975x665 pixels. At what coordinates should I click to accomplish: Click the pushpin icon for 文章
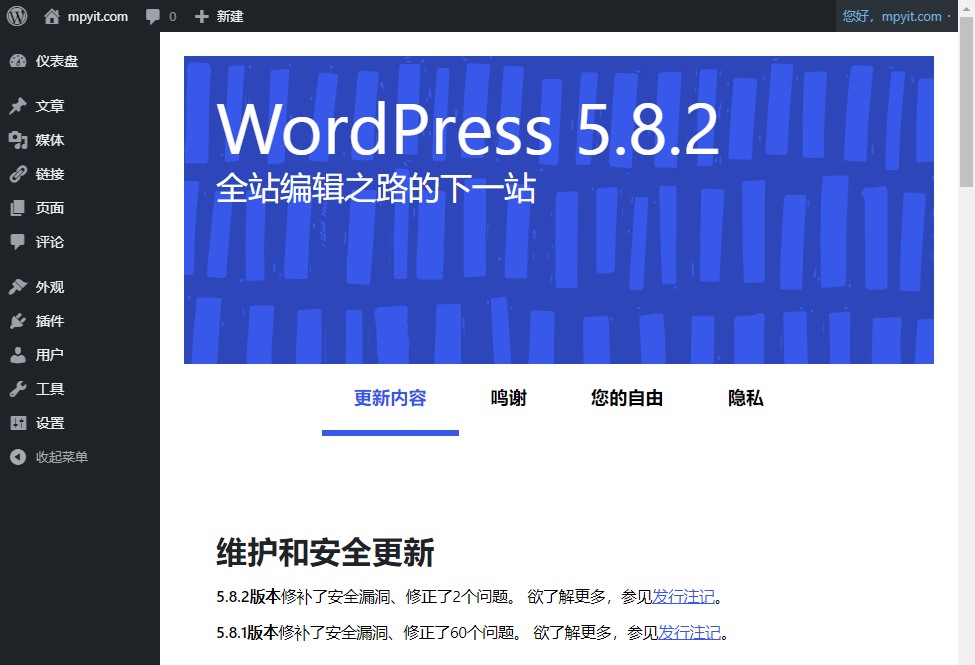[18, 106]
